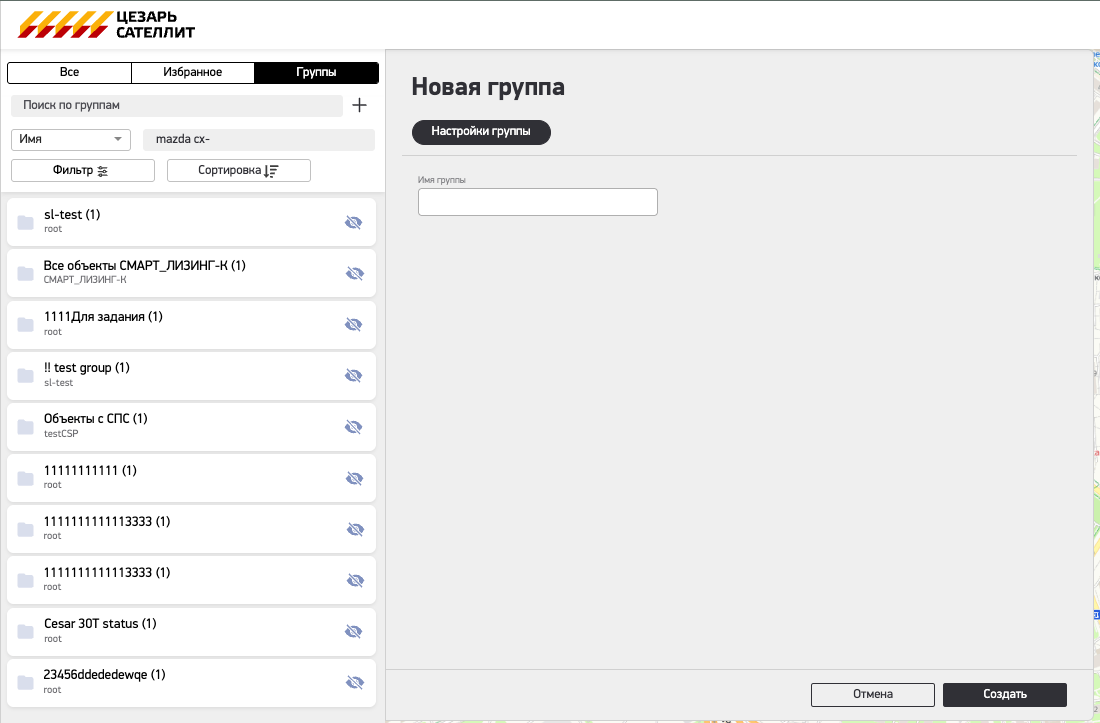Open the Имя search-field dropdown

pyautogui.click(x=71, y=140)
